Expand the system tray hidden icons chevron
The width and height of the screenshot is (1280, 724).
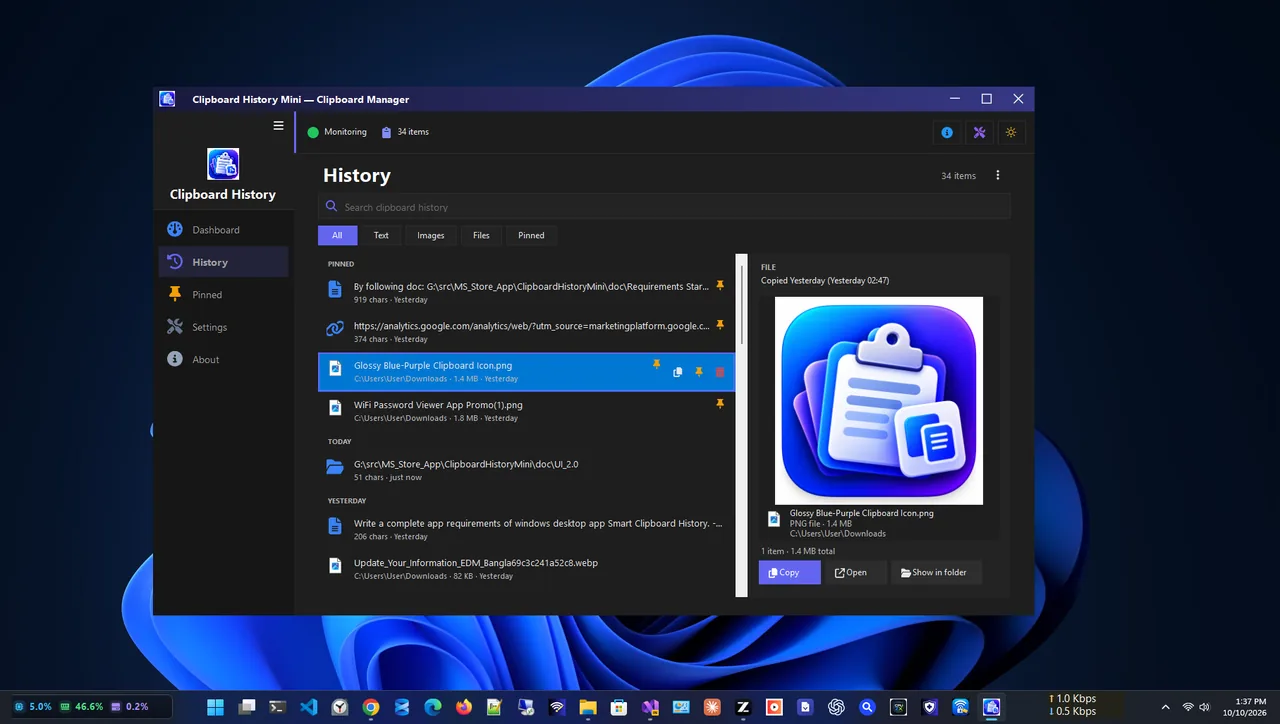pos(1165,707)
